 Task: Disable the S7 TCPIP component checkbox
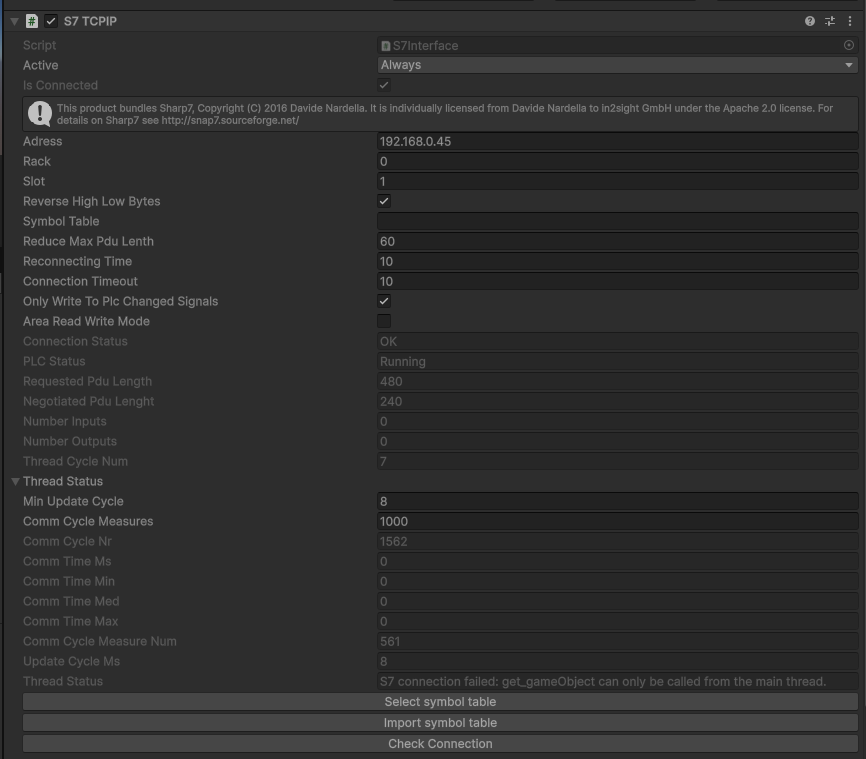pos(51,21)
